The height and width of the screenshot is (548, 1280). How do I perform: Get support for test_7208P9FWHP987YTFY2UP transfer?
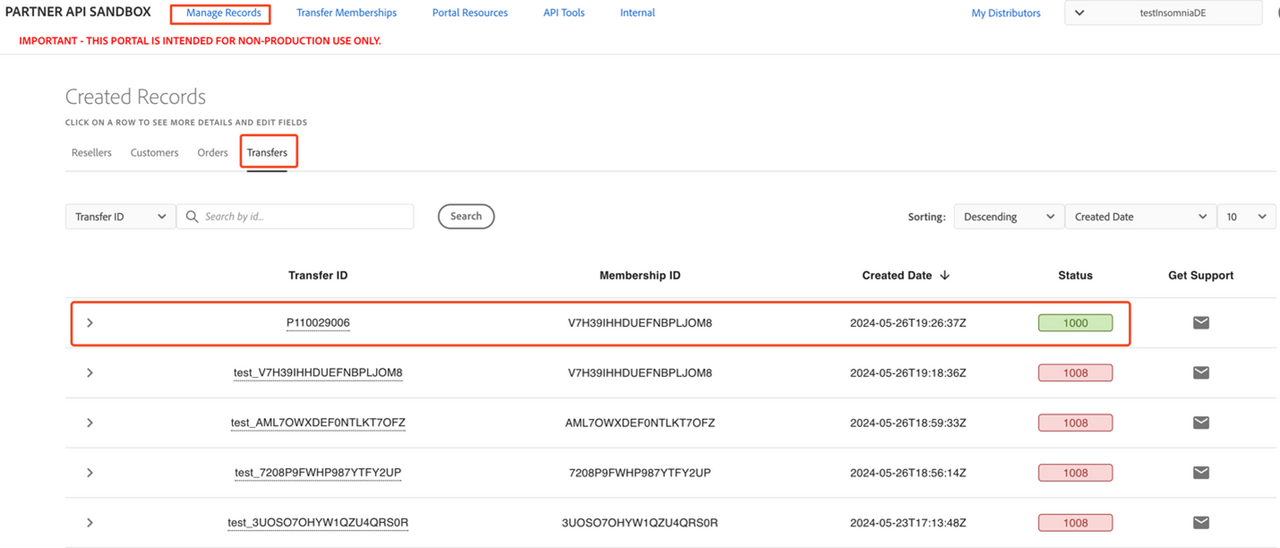coord(1201,473)
